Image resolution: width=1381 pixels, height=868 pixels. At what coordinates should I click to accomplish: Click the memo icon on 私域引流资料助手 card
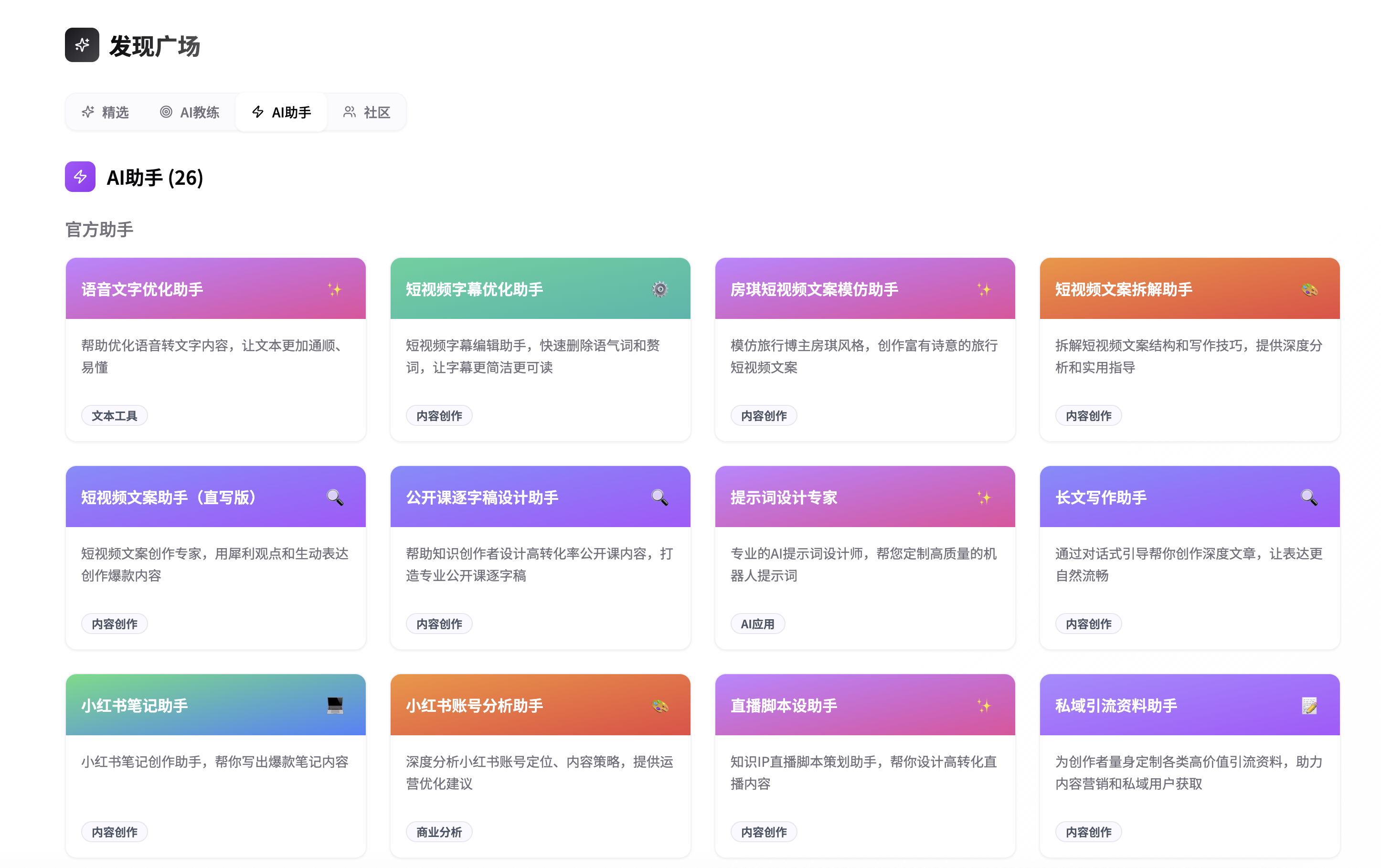click(1309, 706)
